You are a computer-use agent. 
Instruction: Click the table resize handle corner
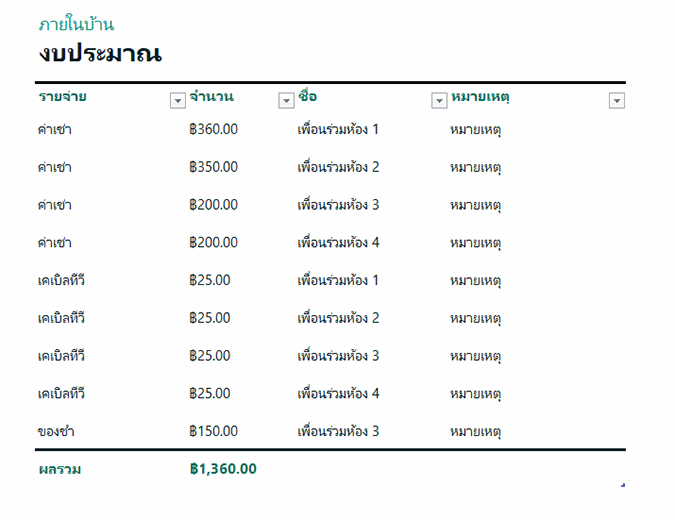623,485
